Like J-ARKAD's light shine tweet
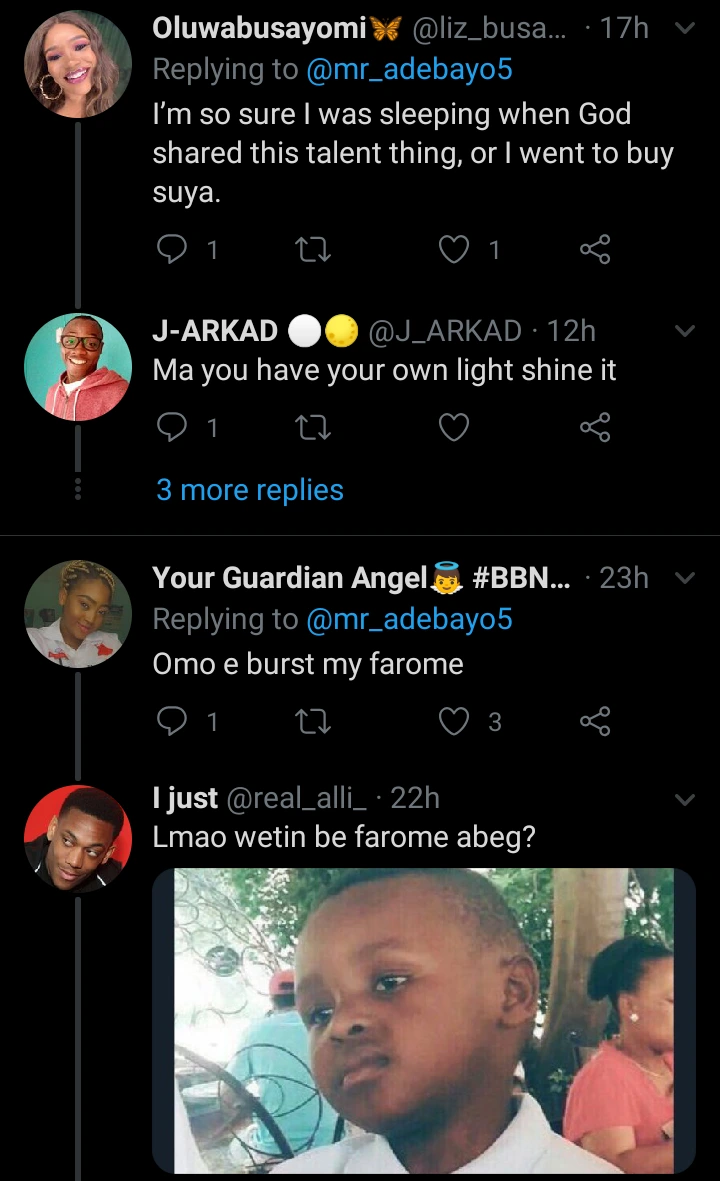This screenshot has width=720, height=1181. click(455, 428)
